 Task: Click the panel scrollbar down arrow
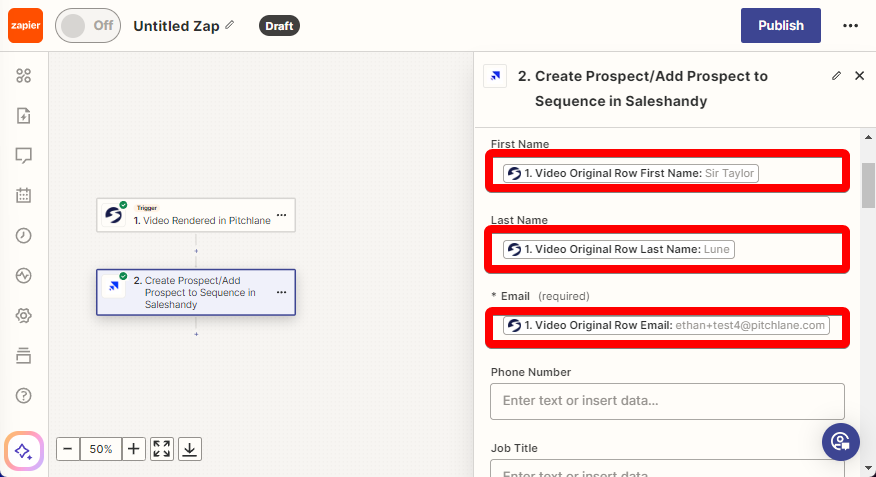[868, 468]
